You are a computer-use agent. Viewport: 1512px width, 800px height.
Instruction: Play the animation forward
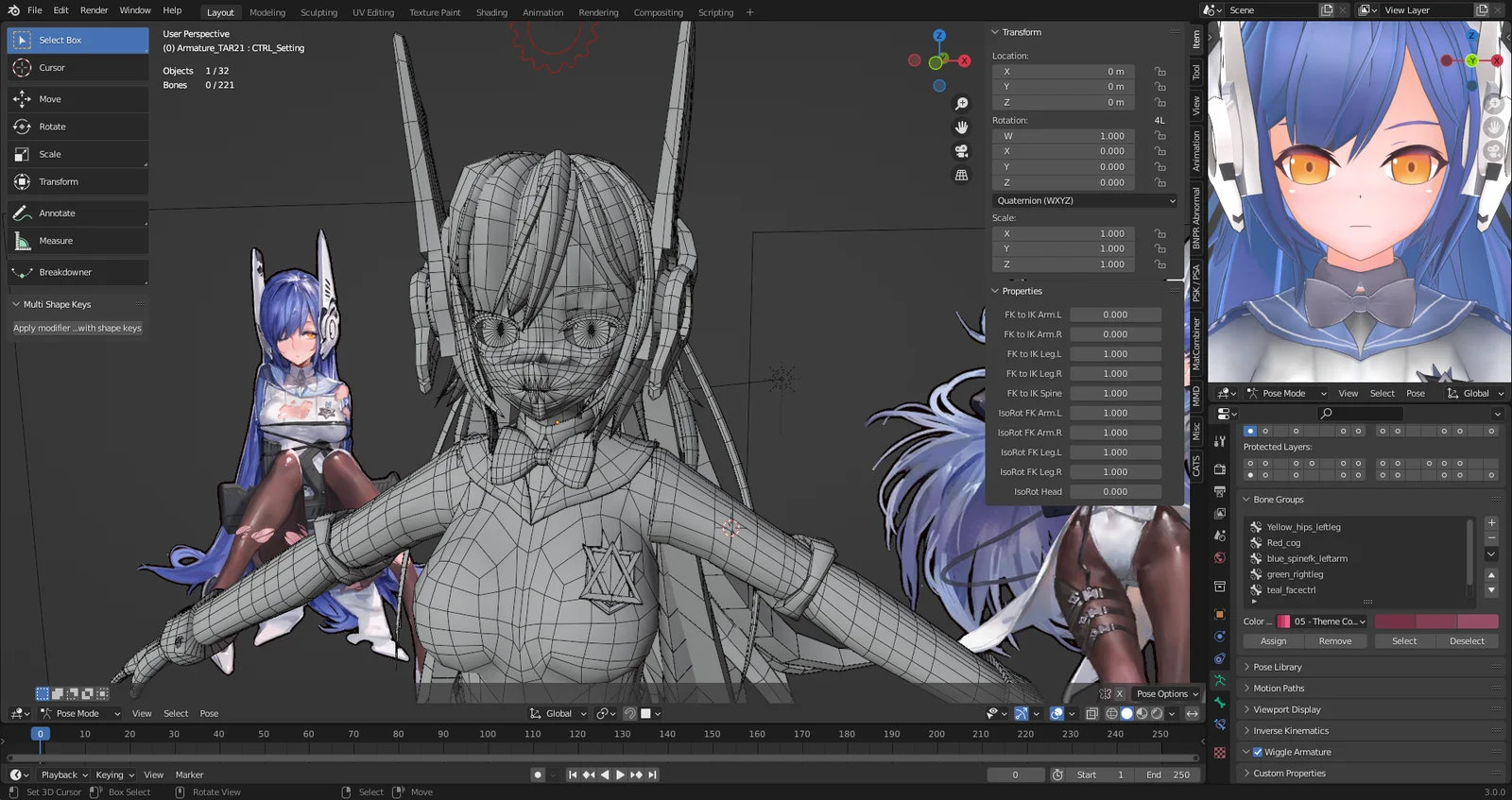coord(620,774)
